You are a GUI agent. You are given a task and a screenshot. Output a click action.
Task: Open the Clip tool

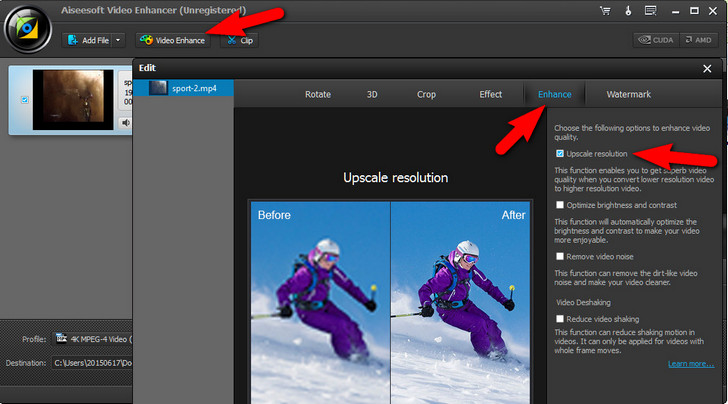240,40
